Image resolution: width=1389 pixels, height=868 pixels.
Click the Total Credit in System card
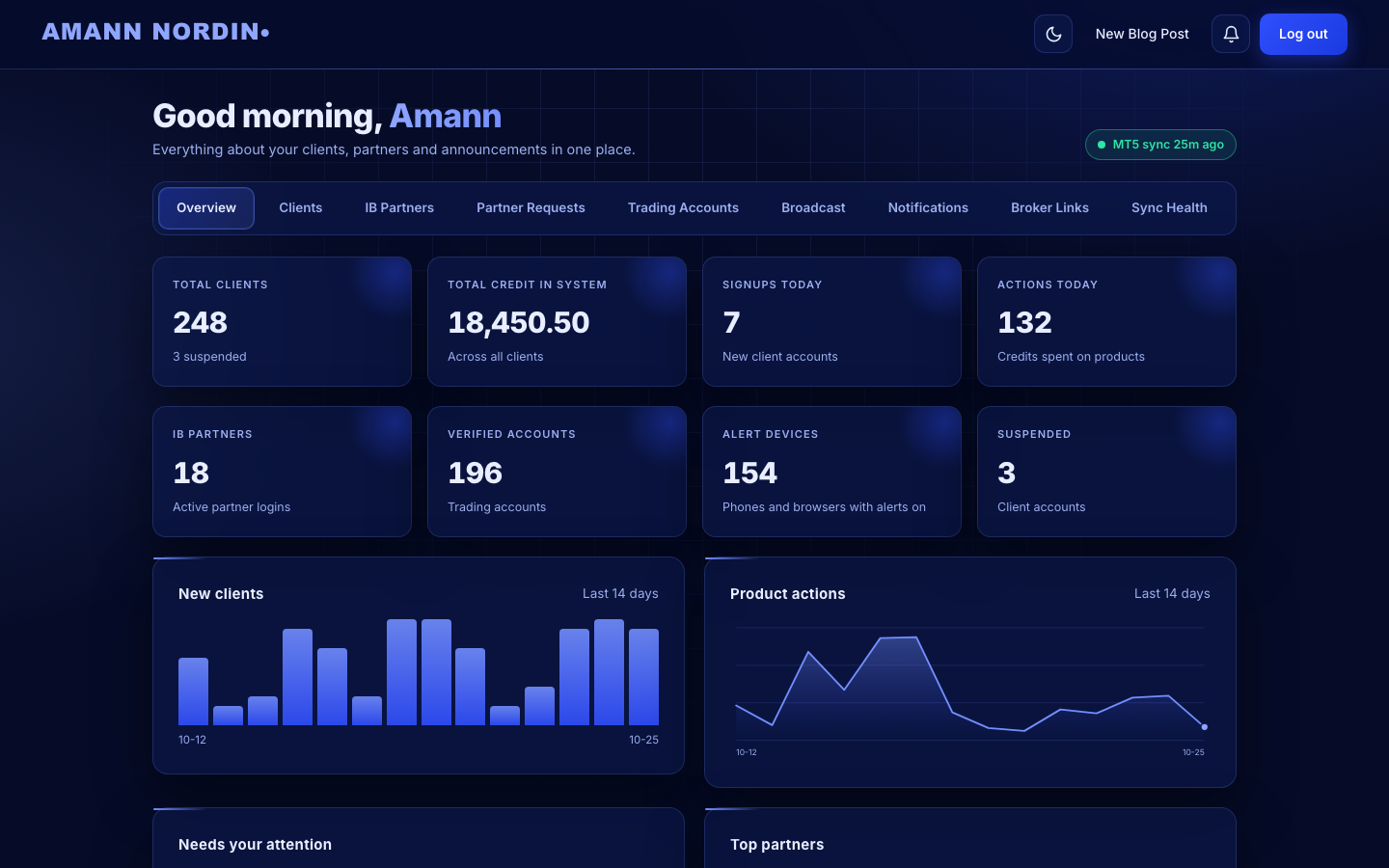(x=557, y=321)
